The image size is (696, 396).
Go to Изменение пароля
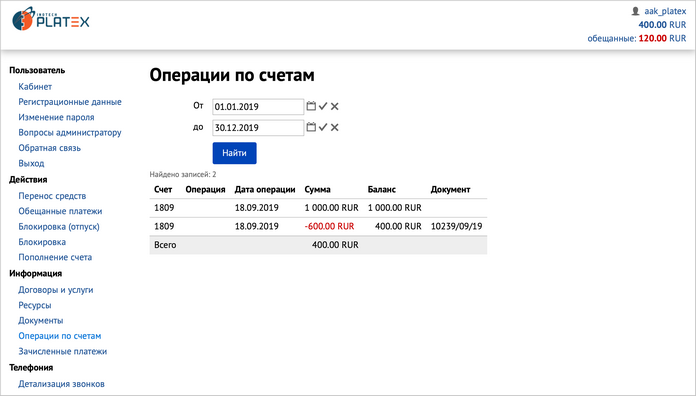coord(56,117)
